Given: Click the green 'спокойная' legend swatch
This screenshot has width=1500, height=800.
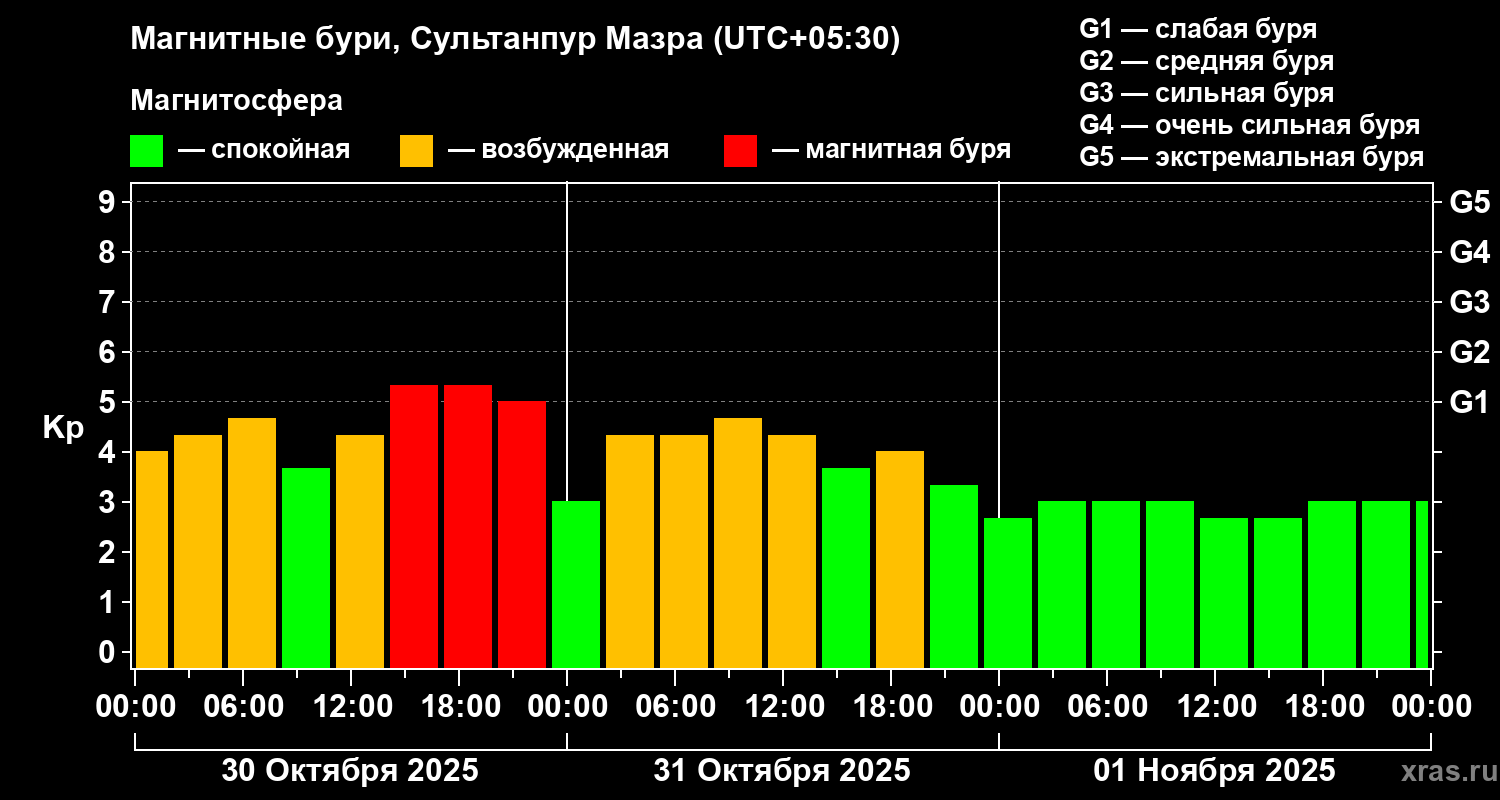Looking at the screenshot, I should pyautogui.click(x=146, y=150).
